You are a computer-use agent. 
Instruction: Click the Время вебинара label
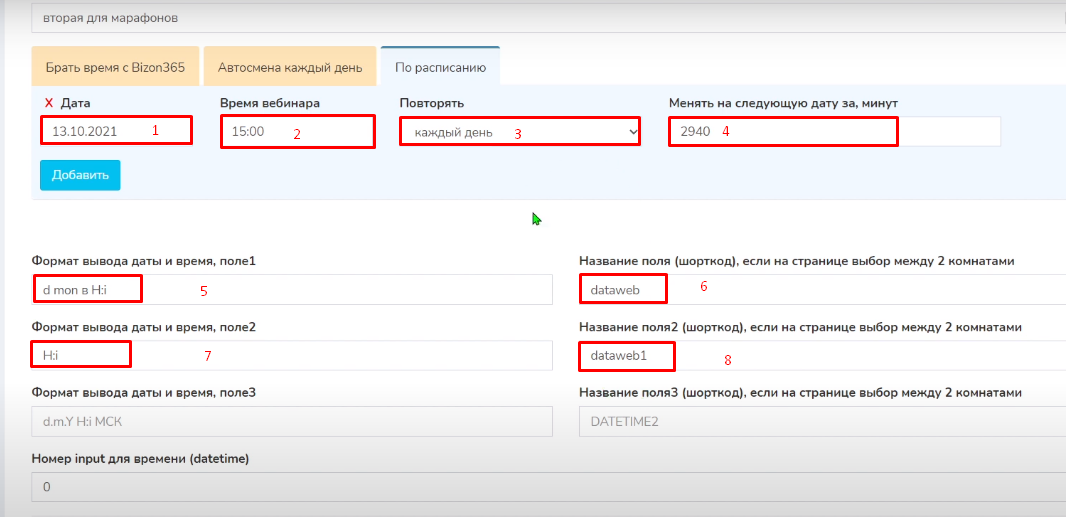coord(270,103)
